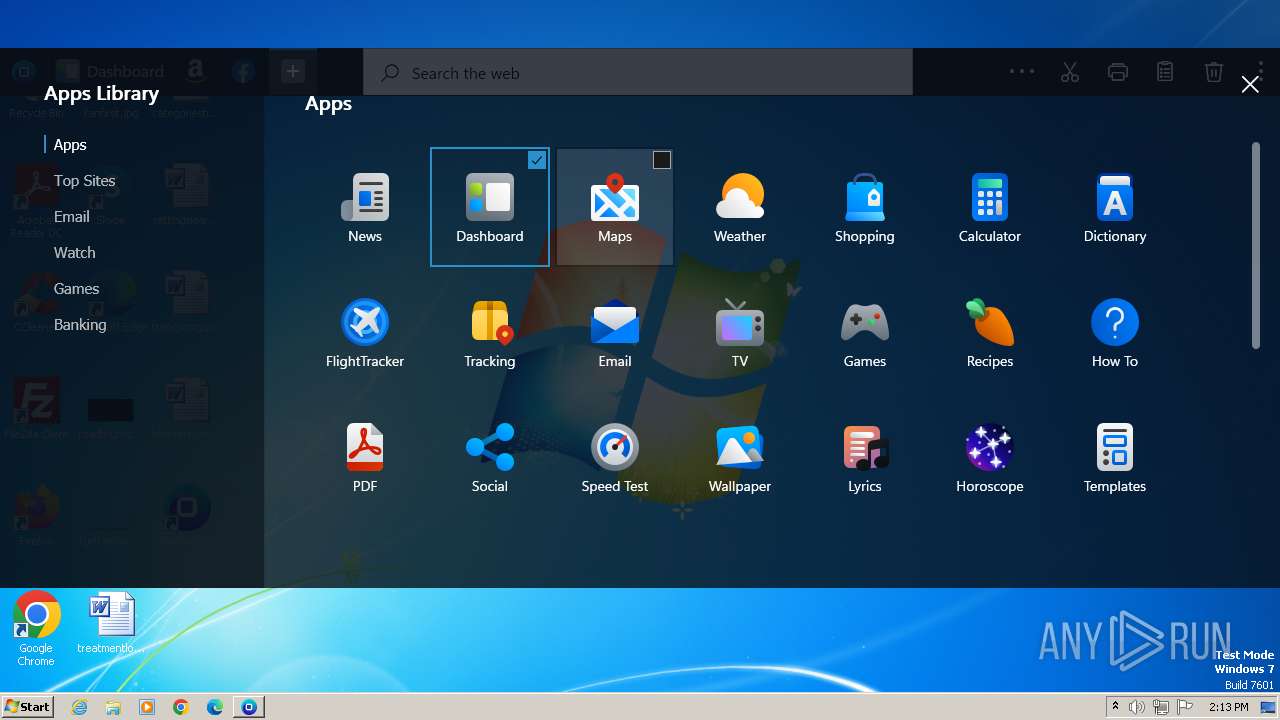Open the News app
The image size is (1280, 720).
coord(365,208)
